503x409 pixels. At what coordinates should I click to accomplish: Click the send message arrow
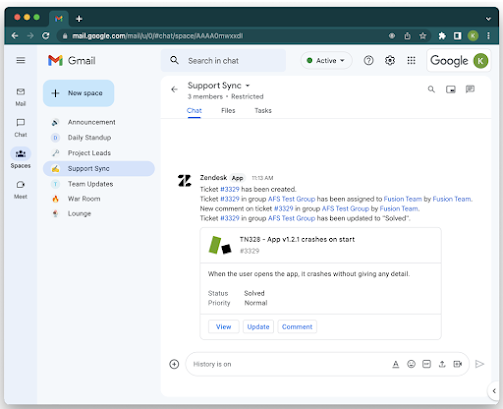pyautogui.click(x=479, y=364)
